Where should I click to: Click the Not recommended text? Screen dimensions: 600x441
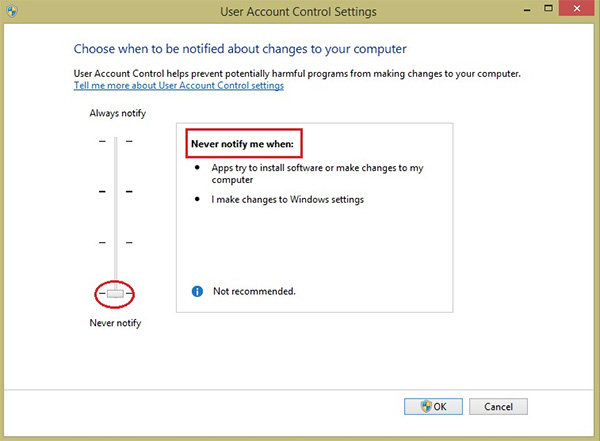(254, 291)
